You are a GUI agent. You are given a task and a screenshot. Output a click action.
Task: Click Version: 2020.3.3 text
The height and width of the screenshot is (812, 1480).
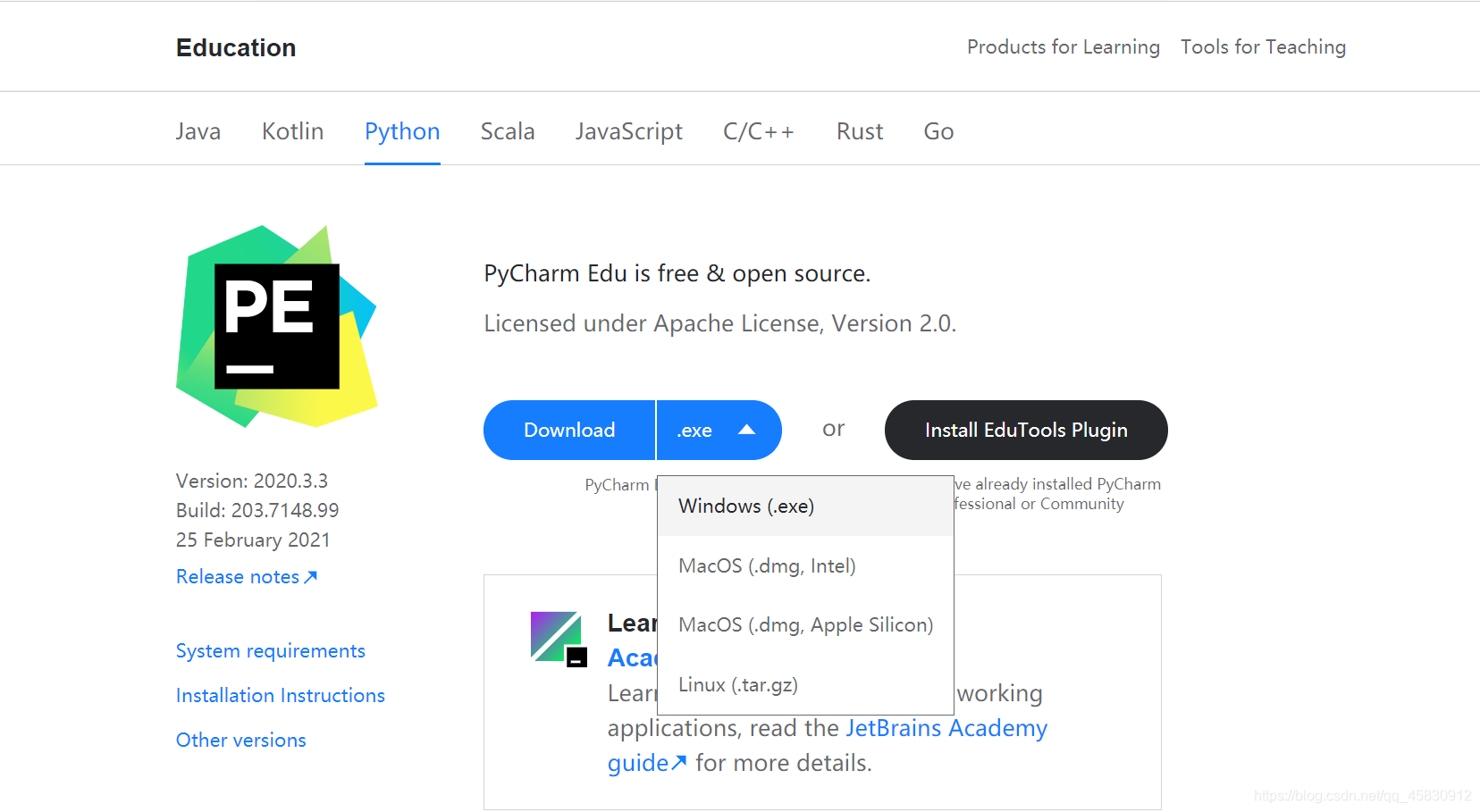252,481
